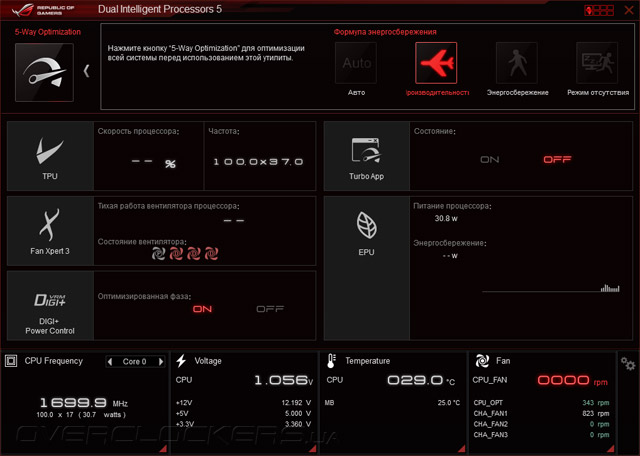640x456 pixels.
Task: Expand the Temperature panel corner triangle
Action: 462,449
